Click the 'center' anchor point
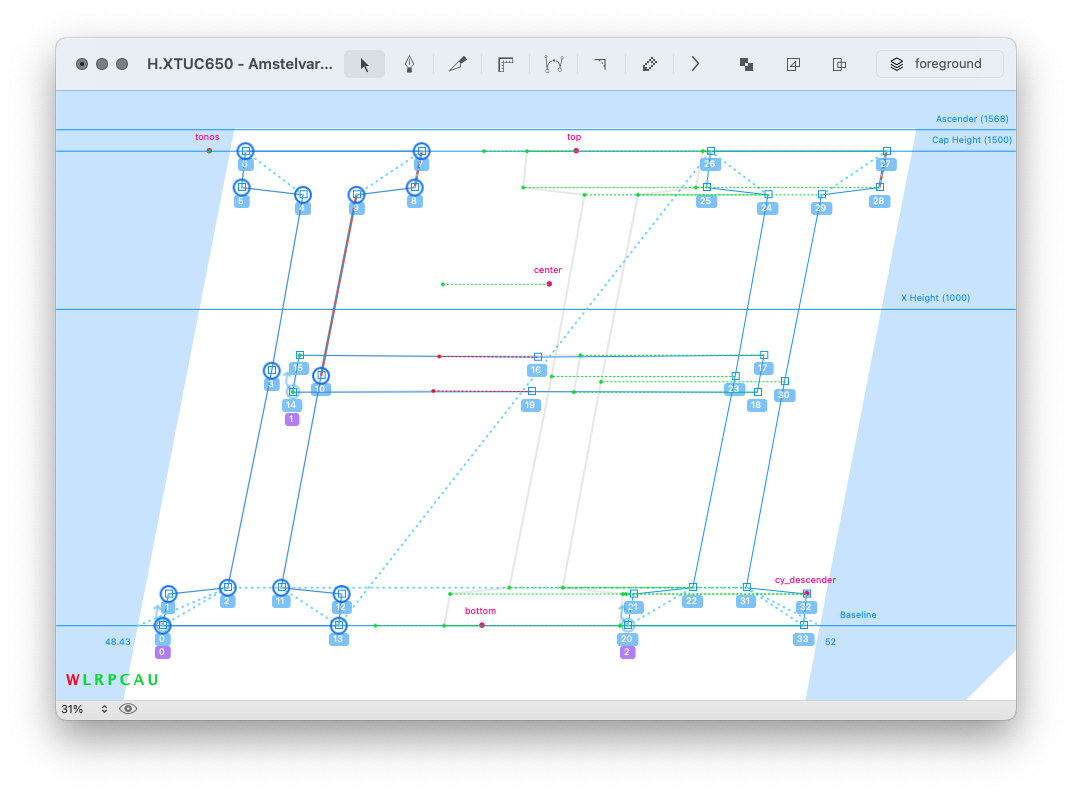This screenshot has height=794, width=1072. coord(549,284)
